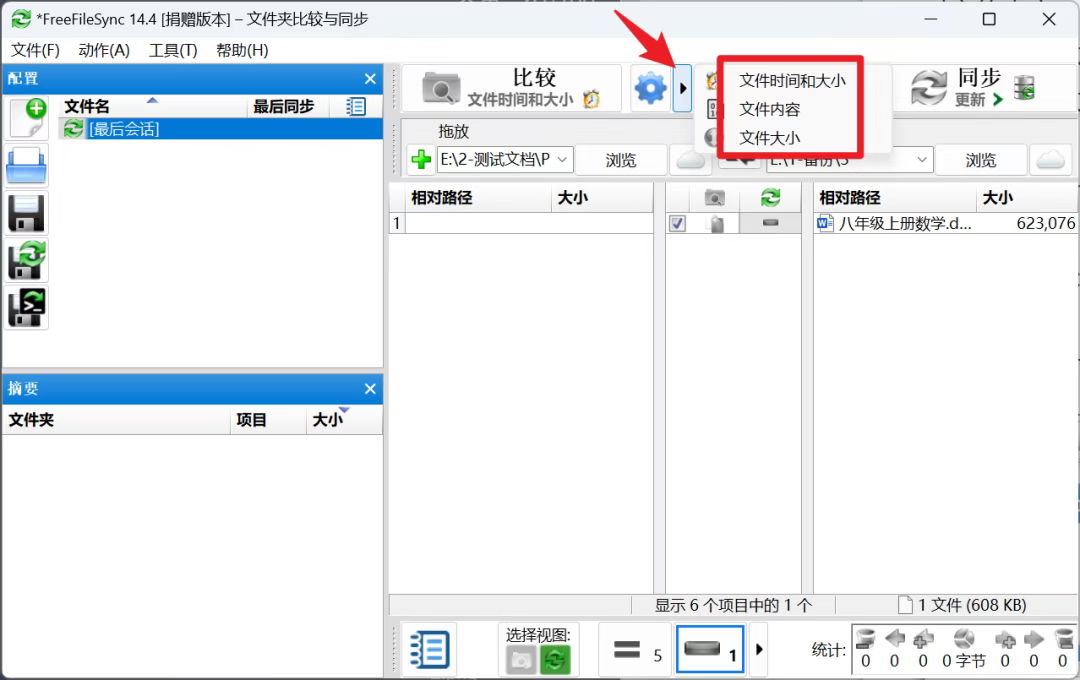Toggle comparison variant dropdown arrow

(682, 88)
